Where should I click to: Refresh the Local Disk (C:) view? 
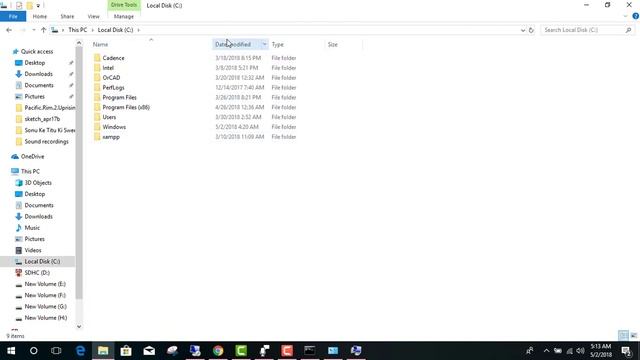point(531,30)
